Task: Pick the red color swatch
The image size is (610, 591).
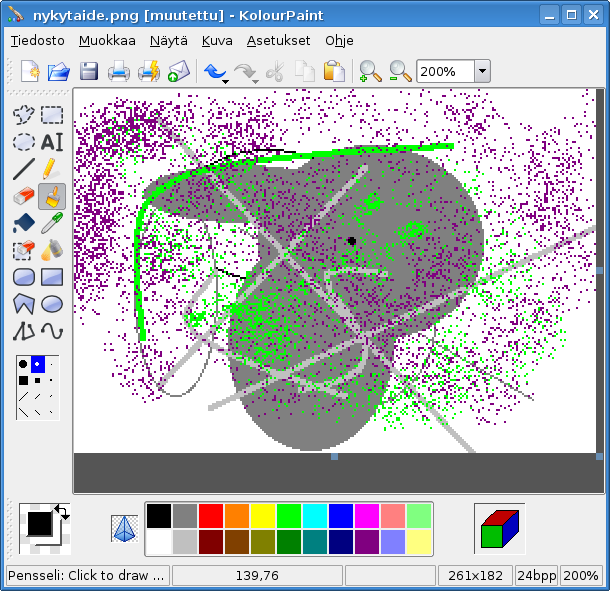Action: (x=210, y=516)
